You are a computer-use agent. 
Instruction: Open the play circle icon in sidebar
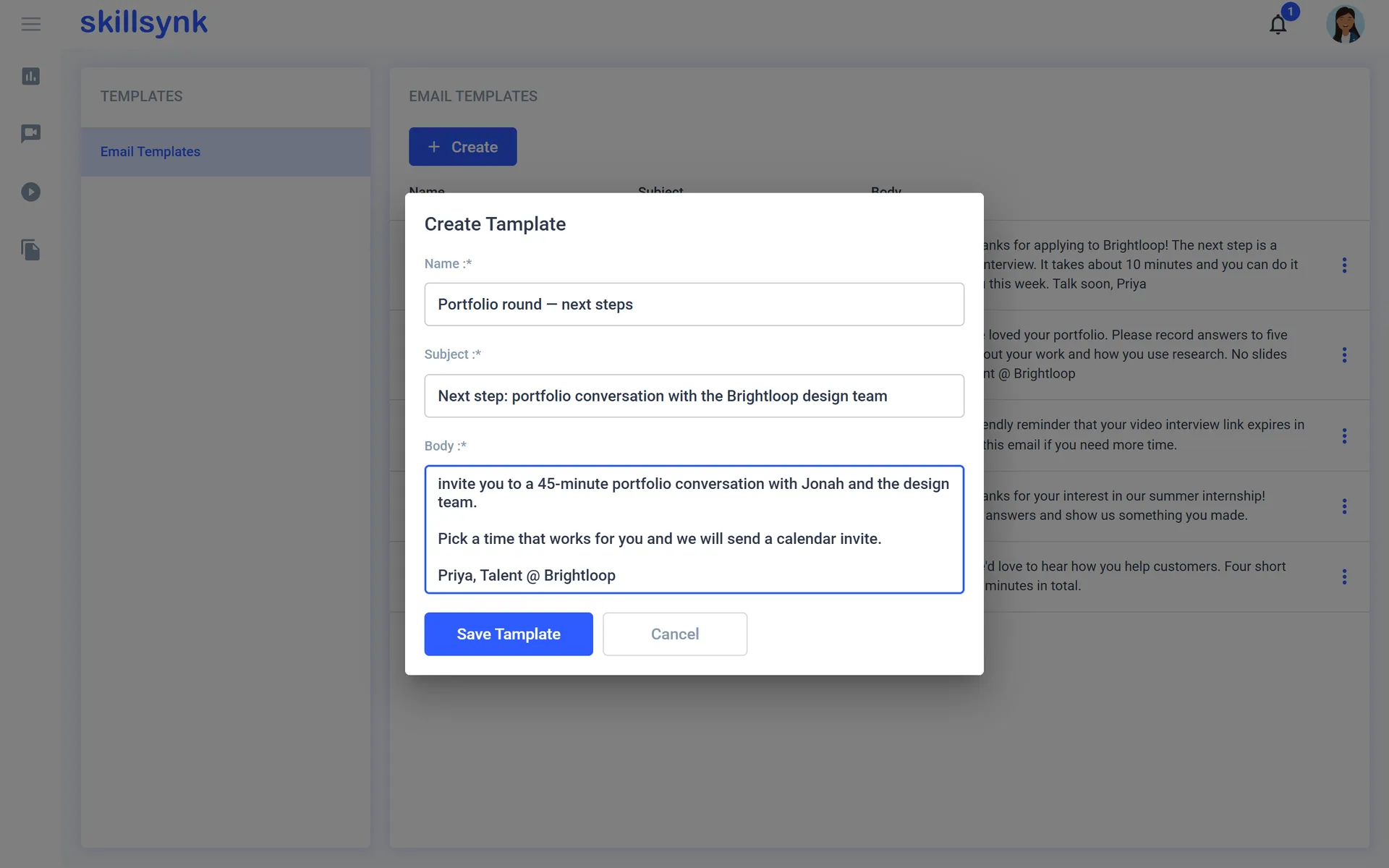point(30,192)
